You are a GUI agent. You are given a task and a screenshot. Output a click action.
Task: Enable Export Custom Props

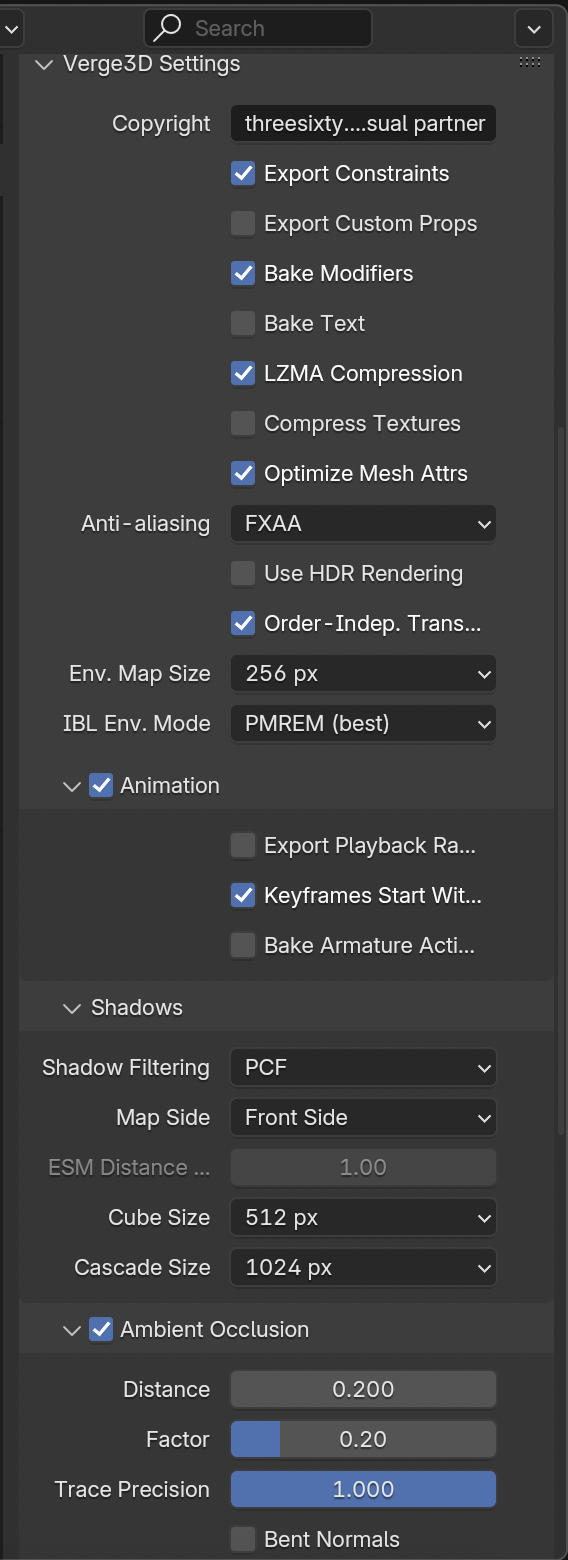point(243,224)
